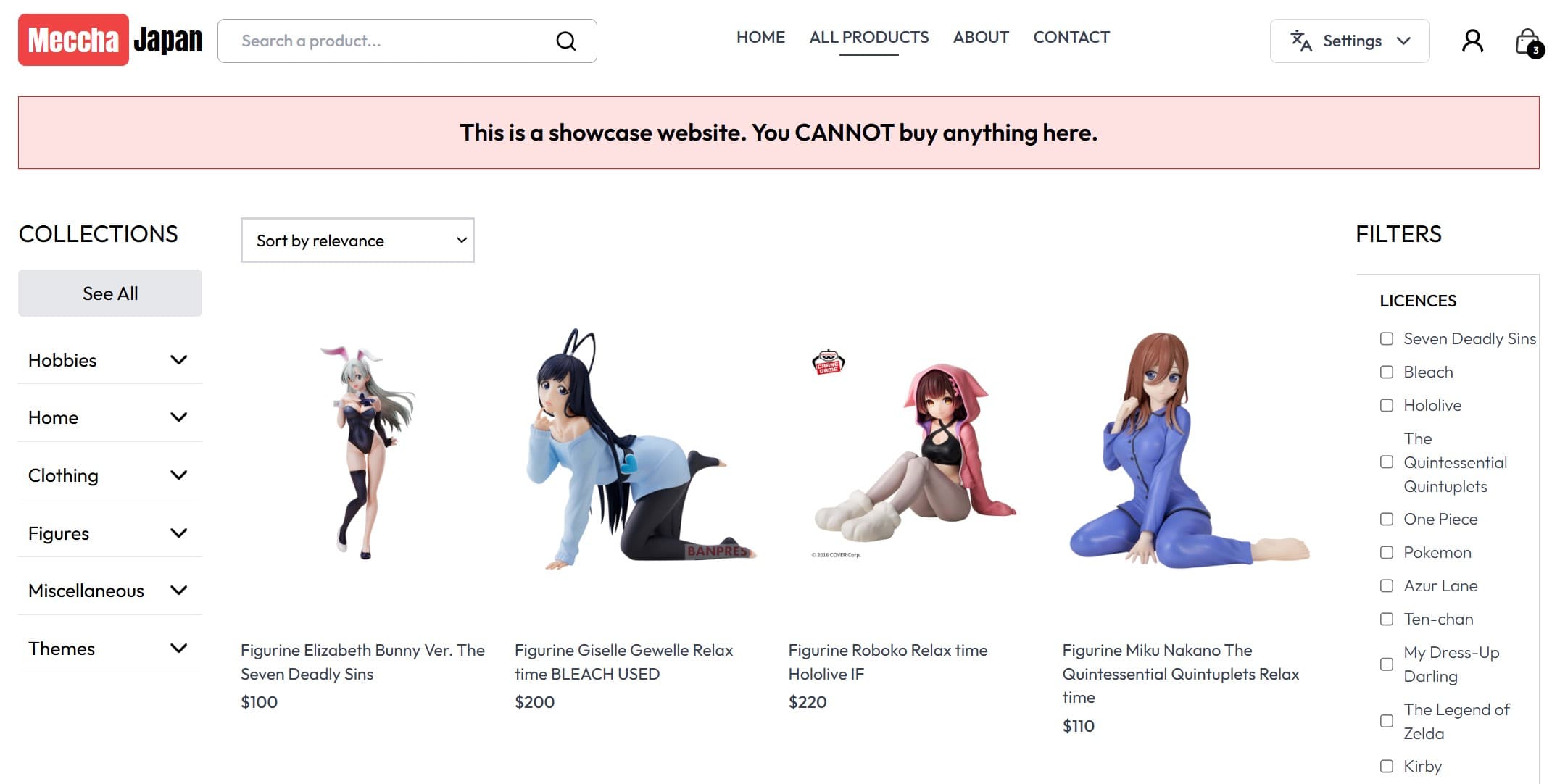Screen dimensions: 1552x784
Task: Click the Meccha Japan logo
Action: 110,40
